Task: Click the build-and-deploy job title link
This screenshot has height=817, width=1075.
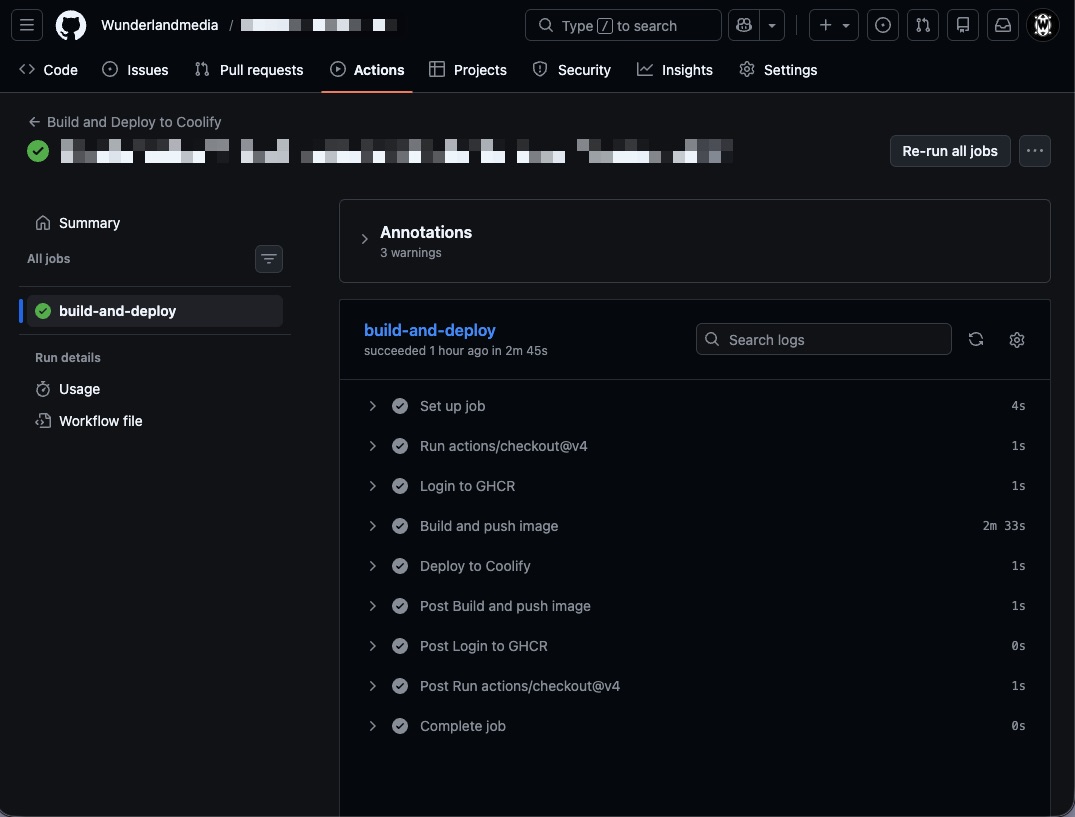Action: click(x=430, y=330)
